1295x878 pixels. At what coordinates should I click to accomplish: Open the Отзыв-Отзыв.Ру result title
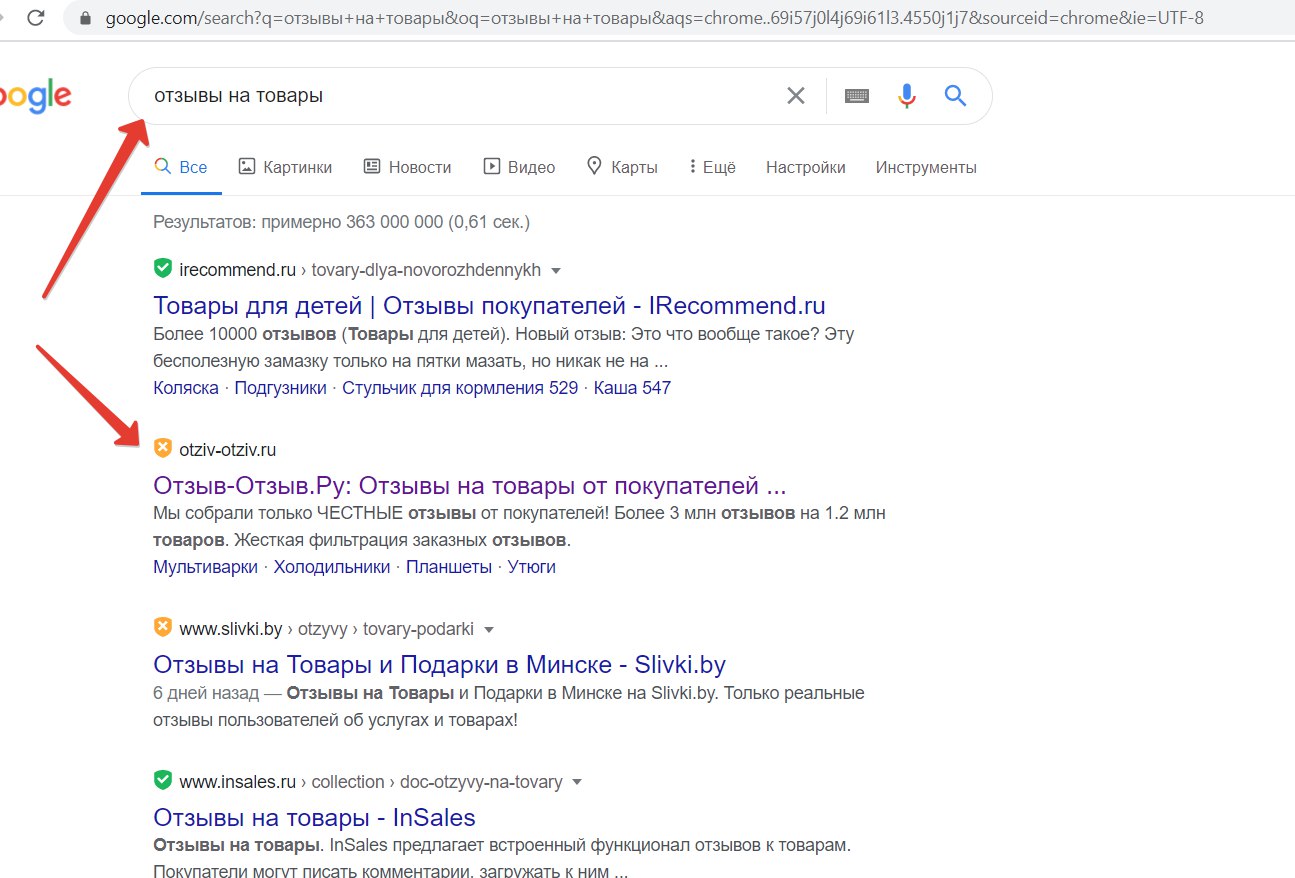tap(470, 485)
